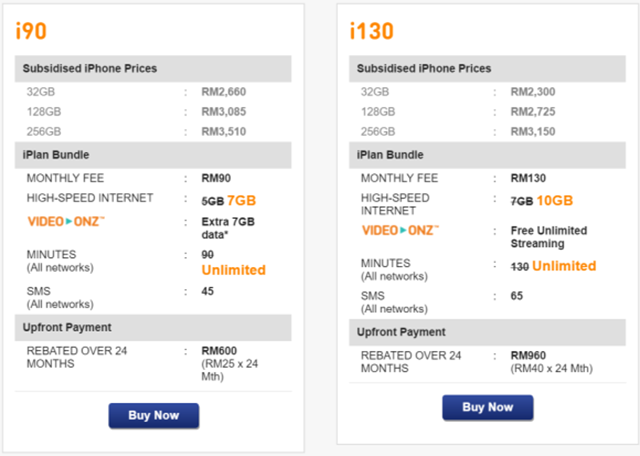This screenshot has height=456, width=640.
Task: Click the Video-Onz logo in i130 plan
Action: (400, 230)
